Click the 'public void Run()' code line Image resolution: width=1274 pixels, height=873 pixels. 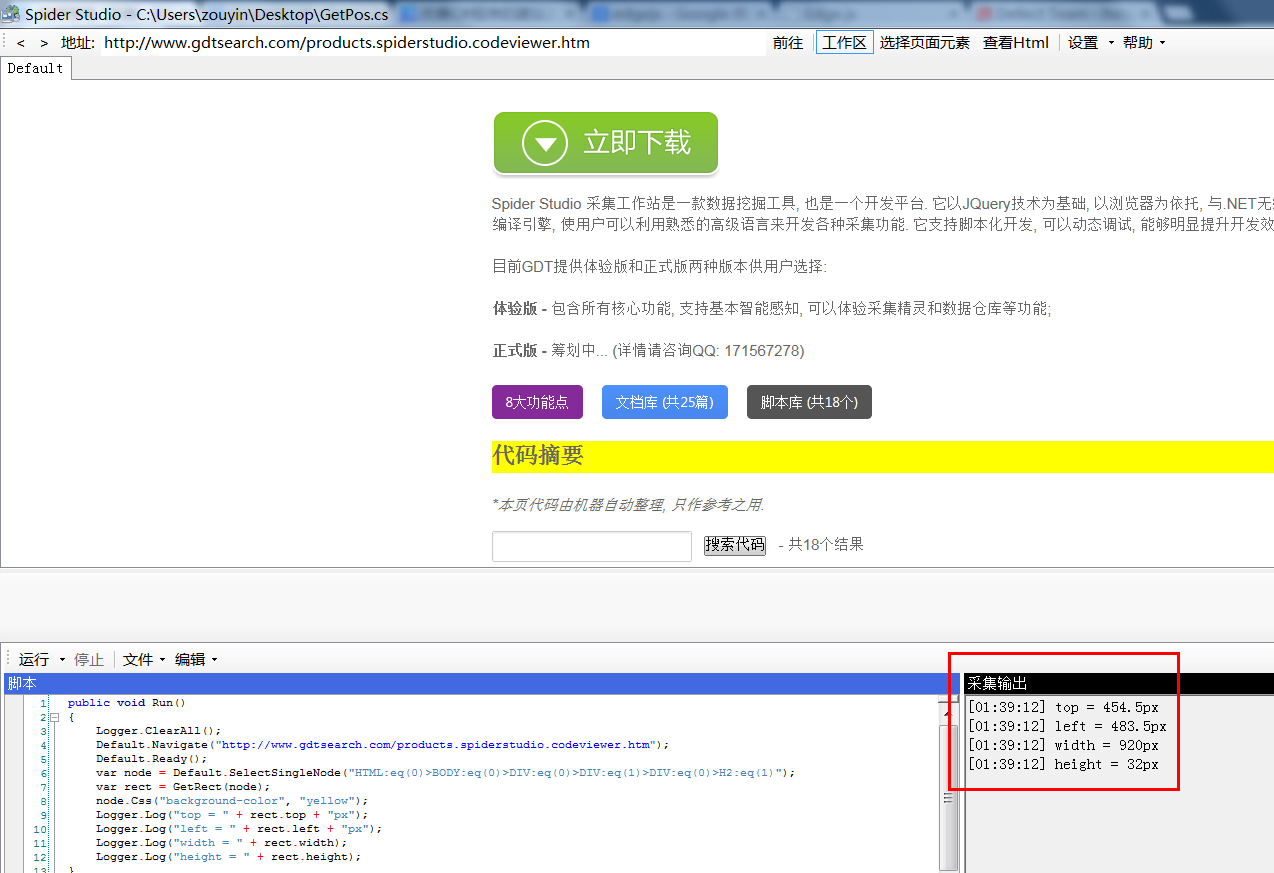(127, 703)
